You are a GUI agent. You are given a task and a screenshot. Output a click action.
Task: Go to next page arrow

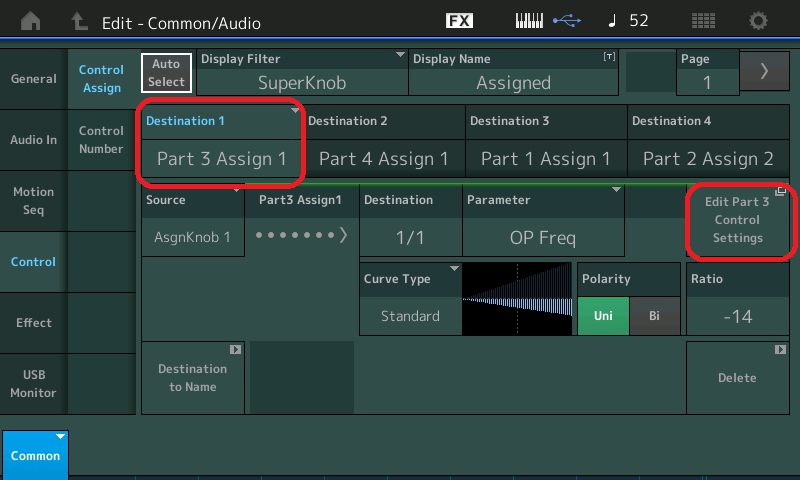tap(764, 71)
